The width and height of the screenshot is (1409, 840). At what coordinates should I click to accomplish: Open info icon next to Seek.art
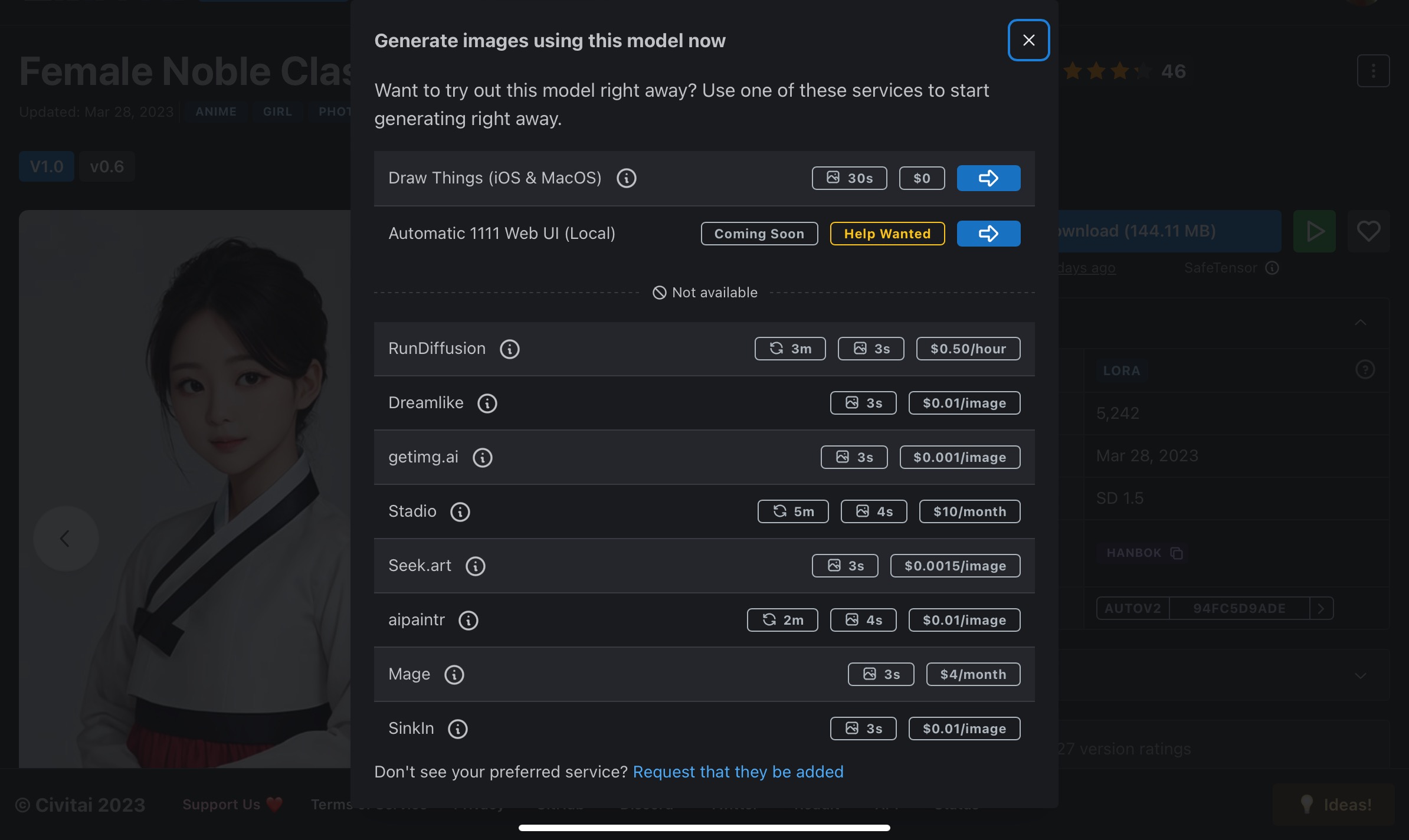tap(475, 566)
